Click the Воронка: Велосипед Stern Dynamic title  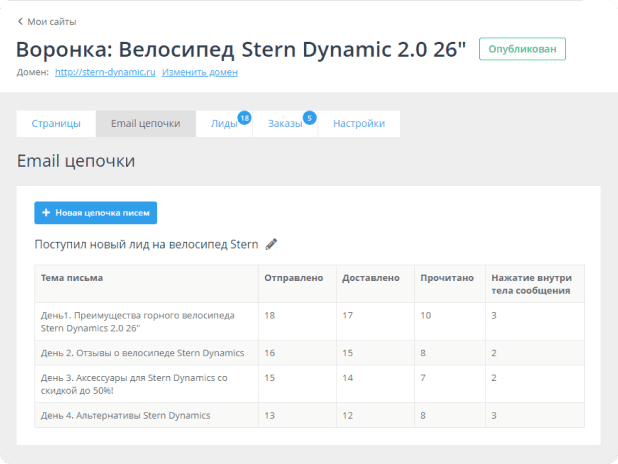click(x=241, y=50)
